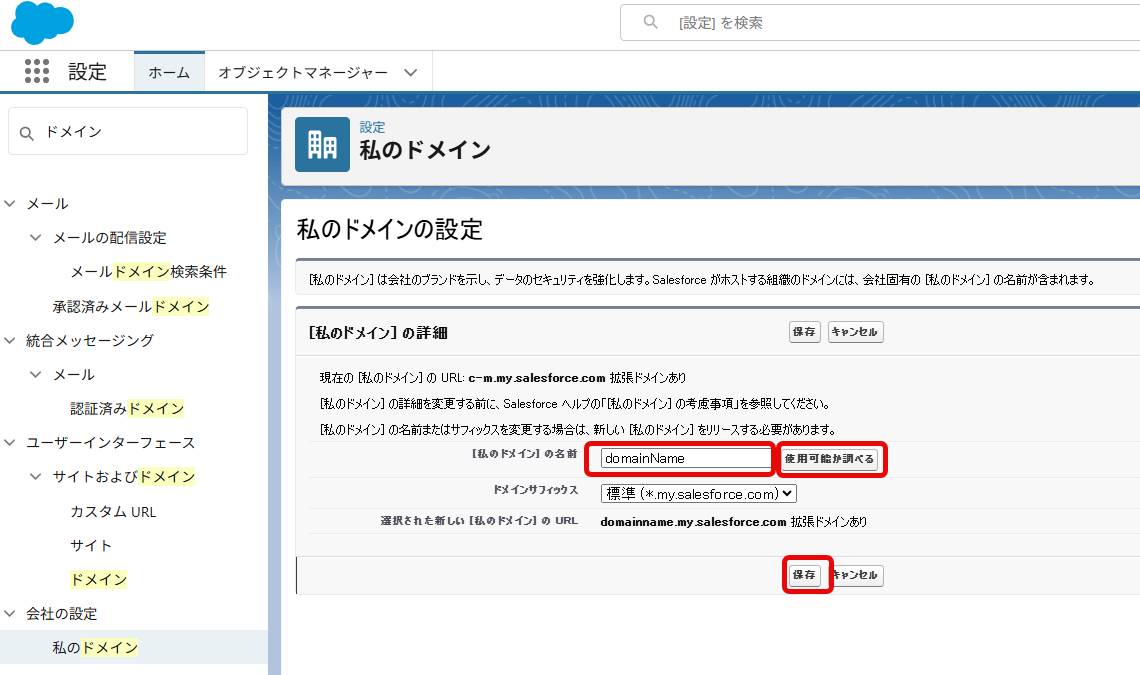
Task: Collapse the top-level メール tree section
Action: 10,204
